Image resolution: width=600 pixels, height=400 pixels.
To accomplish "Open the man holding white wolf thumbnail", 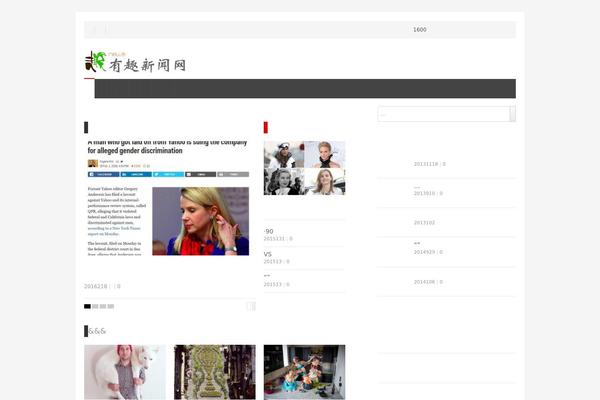I will click(x=125, y=372).
